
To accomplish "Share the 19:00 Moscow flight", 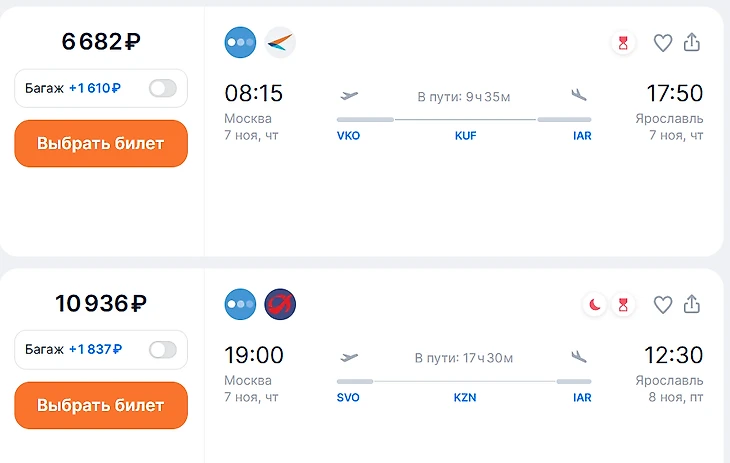I will pos(692,305).
